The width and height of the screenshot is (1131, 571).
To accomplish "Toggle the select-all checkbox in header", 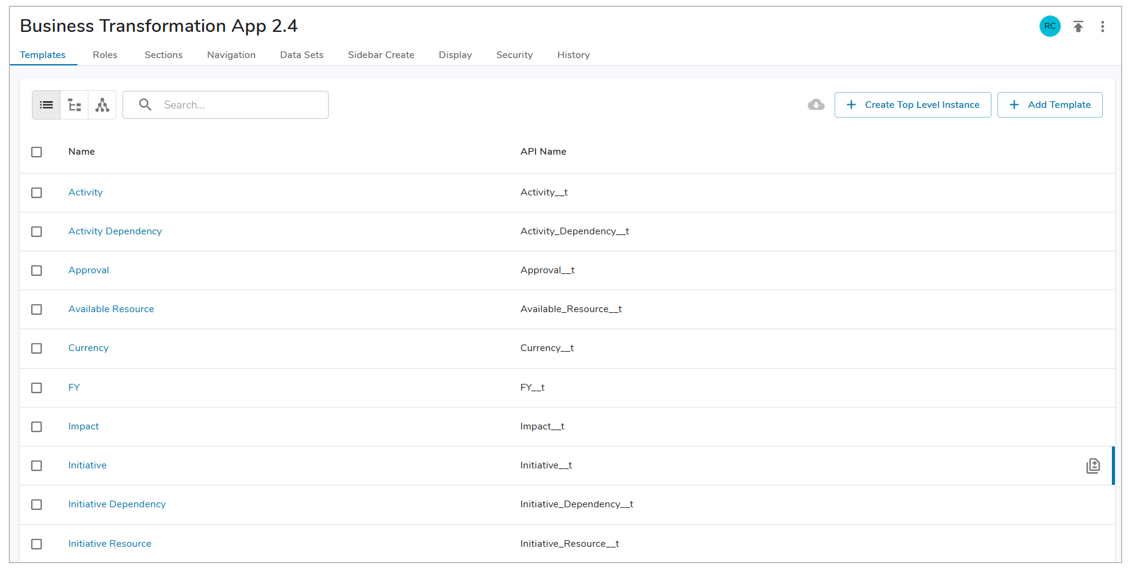I will [x=37, y=152].
